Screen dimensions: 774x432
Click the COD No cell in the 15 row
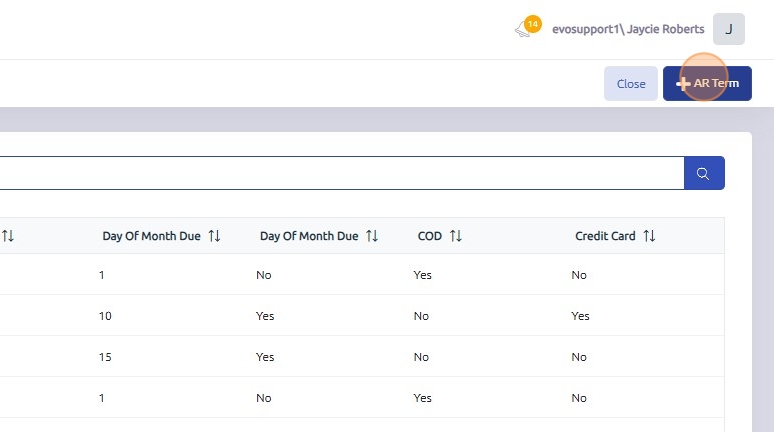(421, 357)
